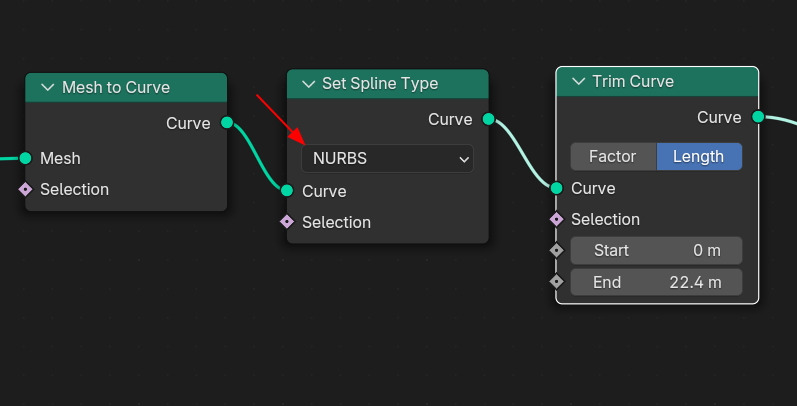Click Set Spline Type's Selection socket

287,222
